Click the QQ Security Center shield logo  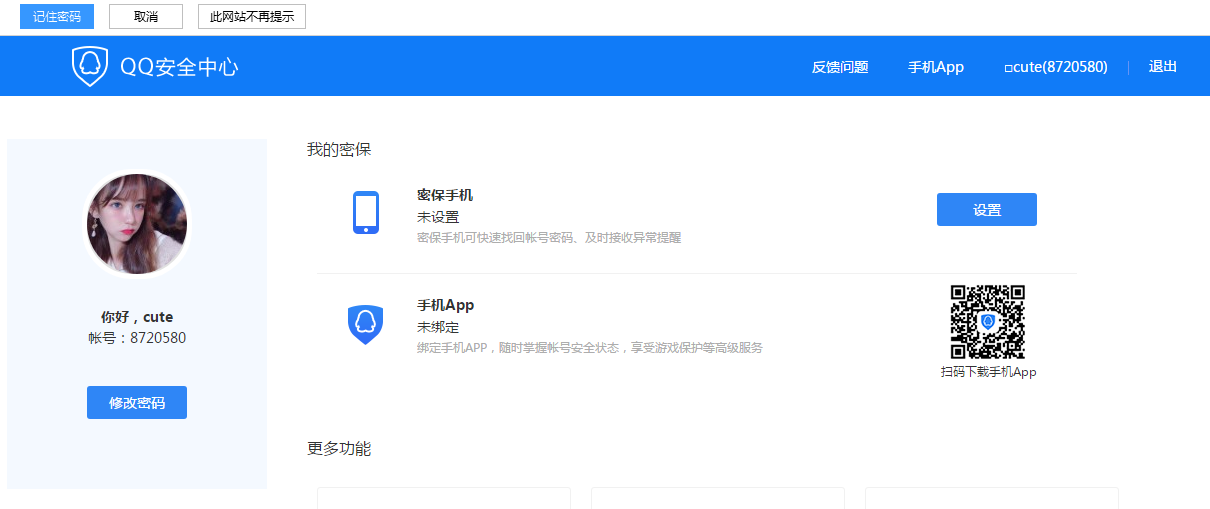(x=89, y=67)
